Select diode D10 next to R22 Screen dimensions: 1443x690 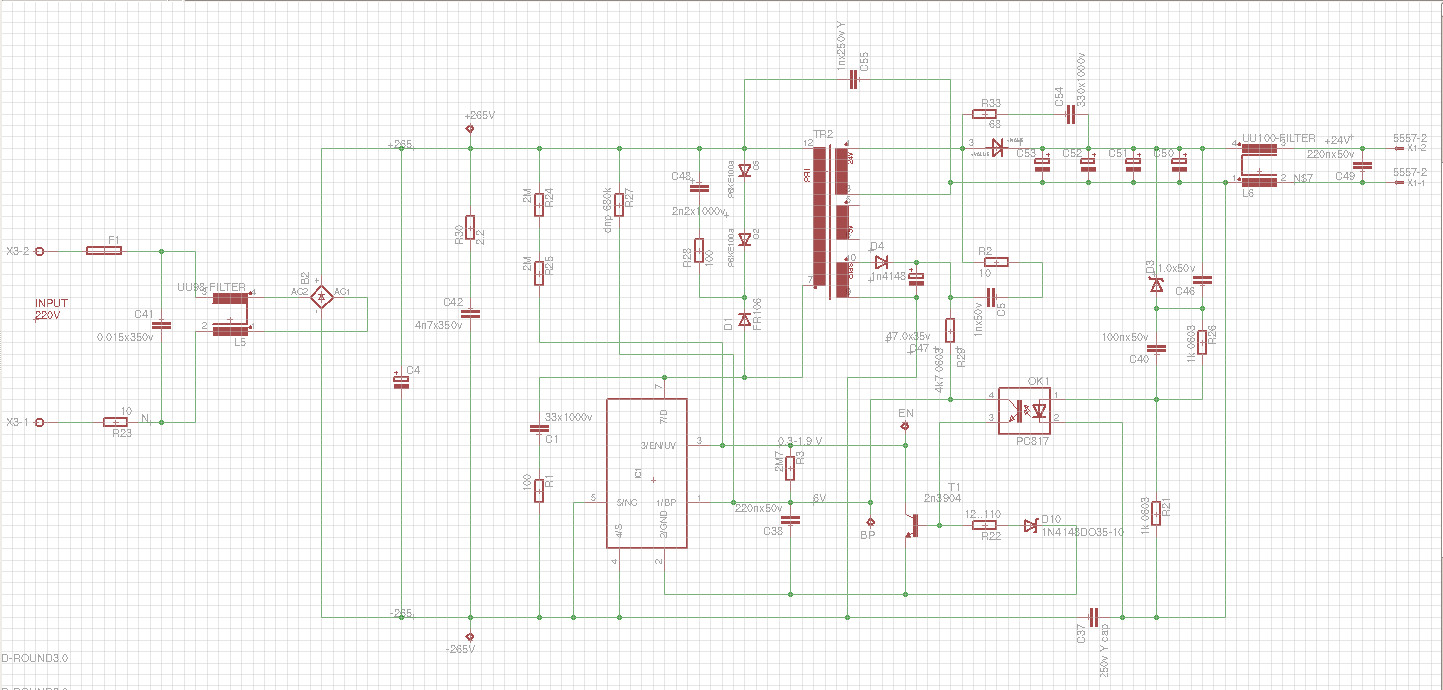[1031, 526]
